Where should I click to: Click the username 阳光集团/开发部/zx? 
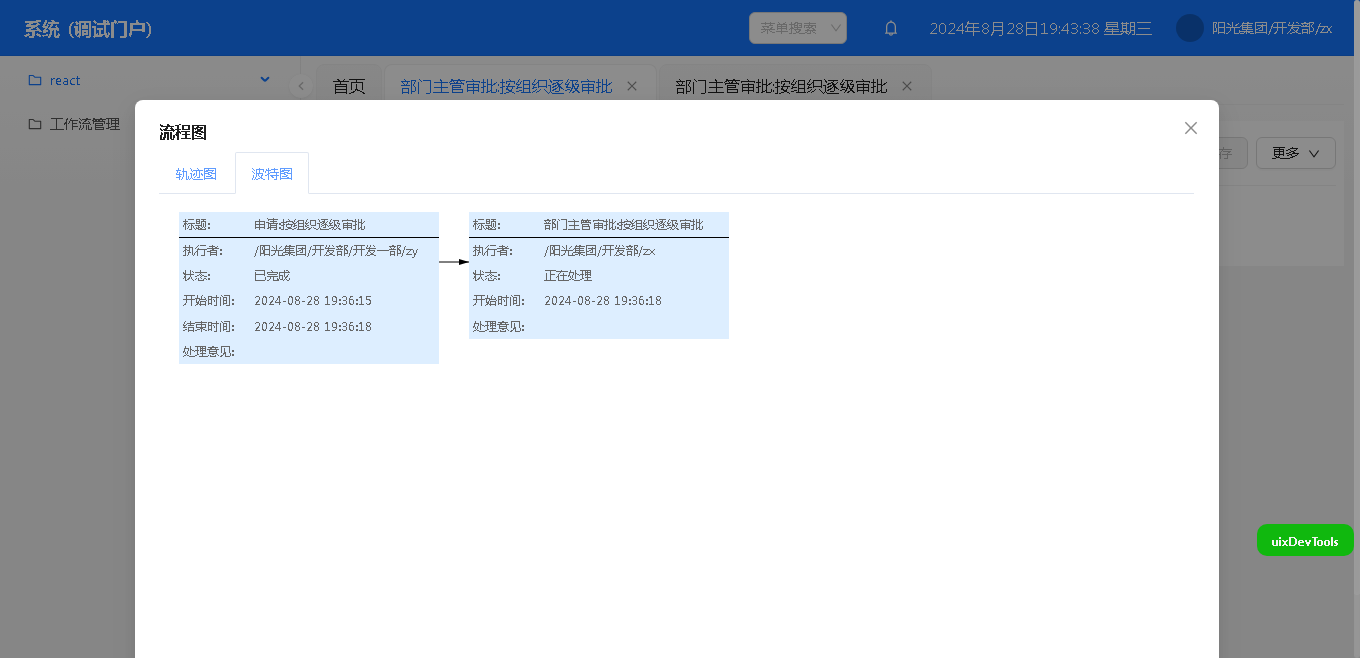1272,28
